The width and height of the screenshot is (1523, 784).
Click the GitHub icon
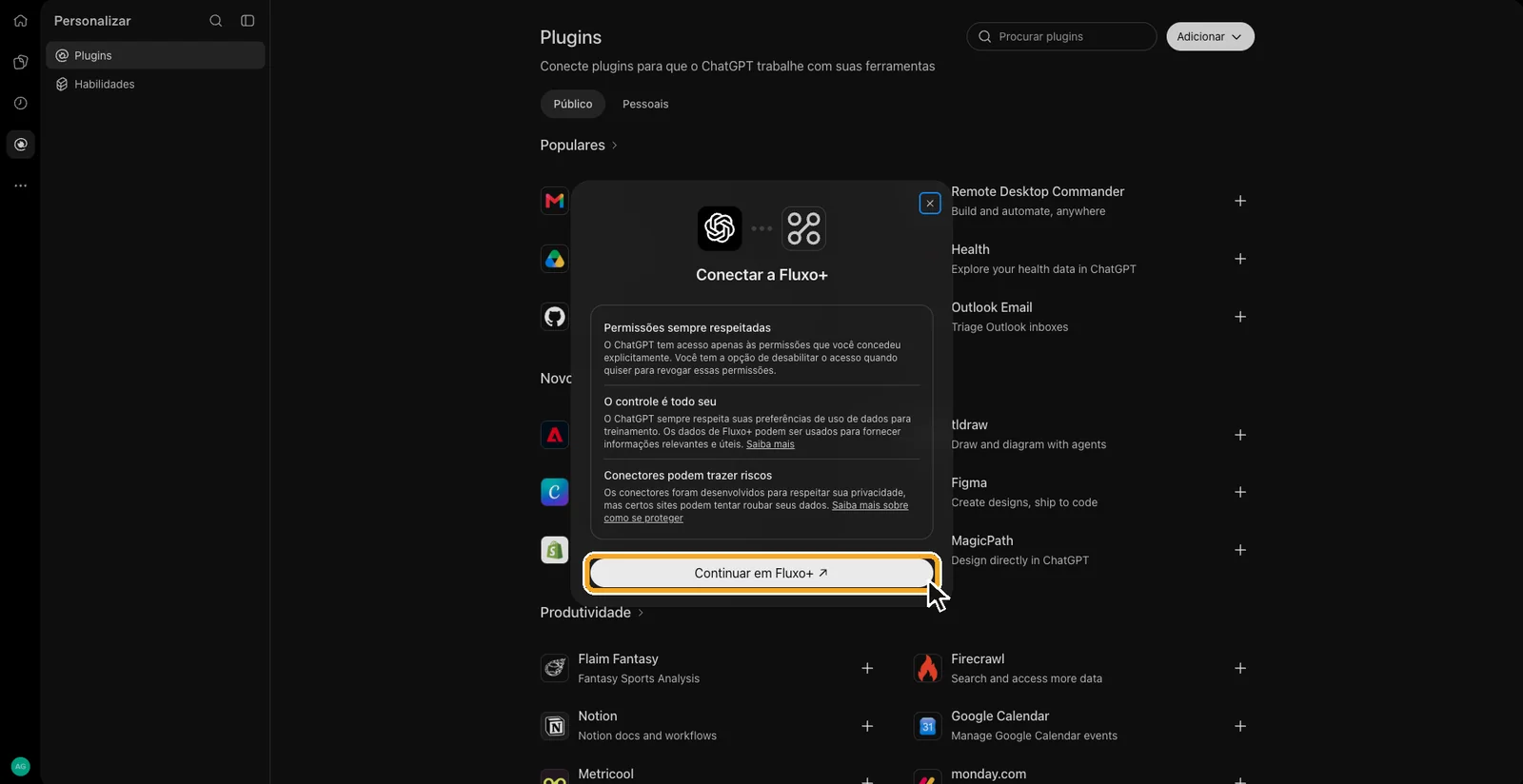tap(554, 317)
